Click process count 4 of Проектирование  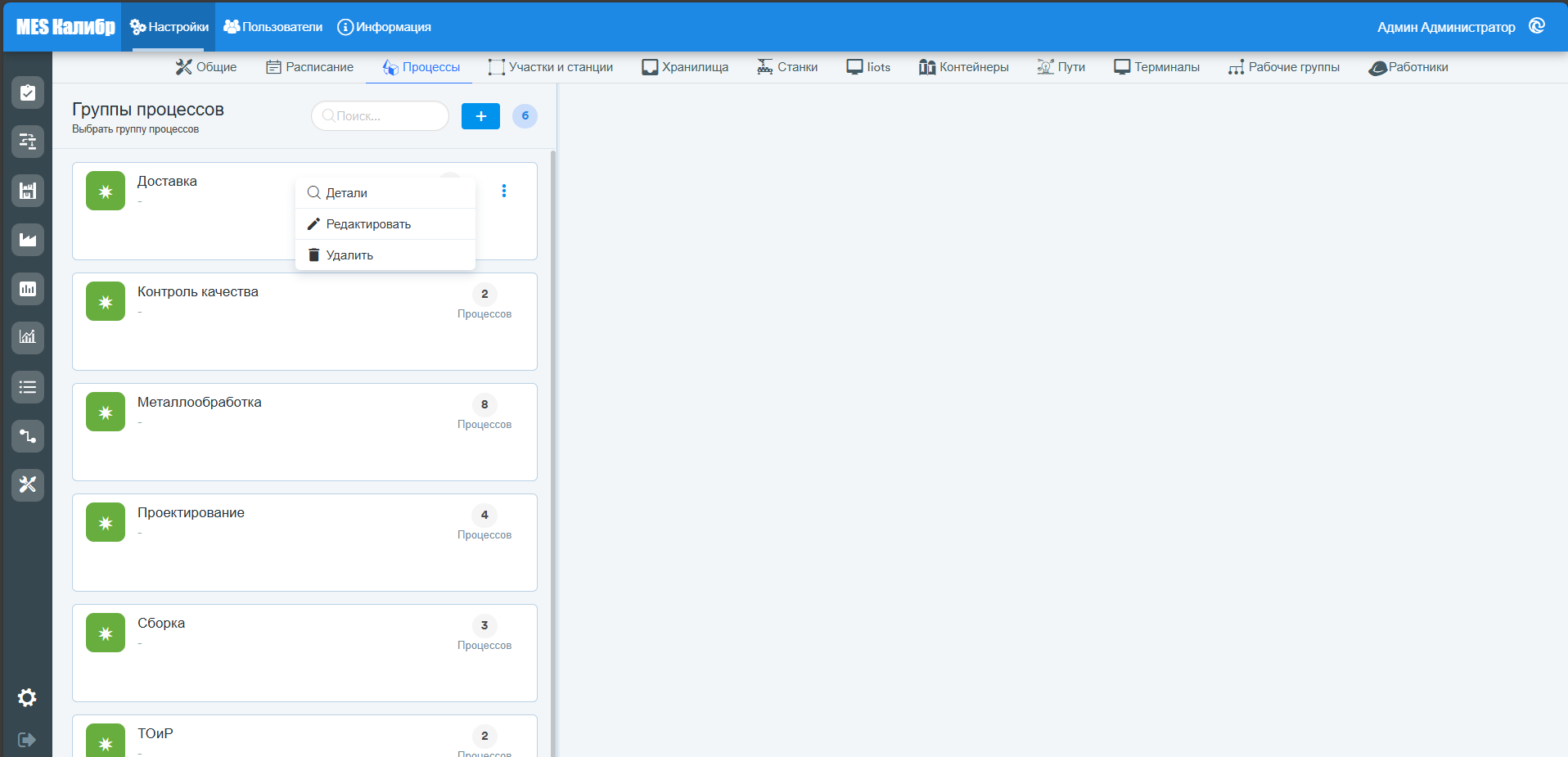point(484,515)
